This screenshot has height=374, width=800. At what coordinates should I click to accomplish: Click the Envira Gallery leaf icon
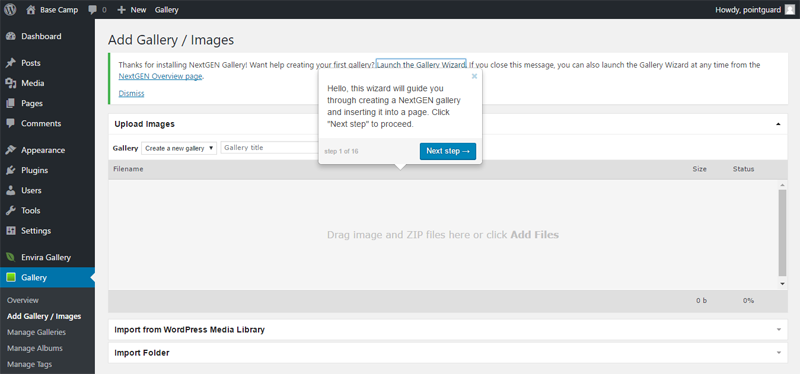10,258
